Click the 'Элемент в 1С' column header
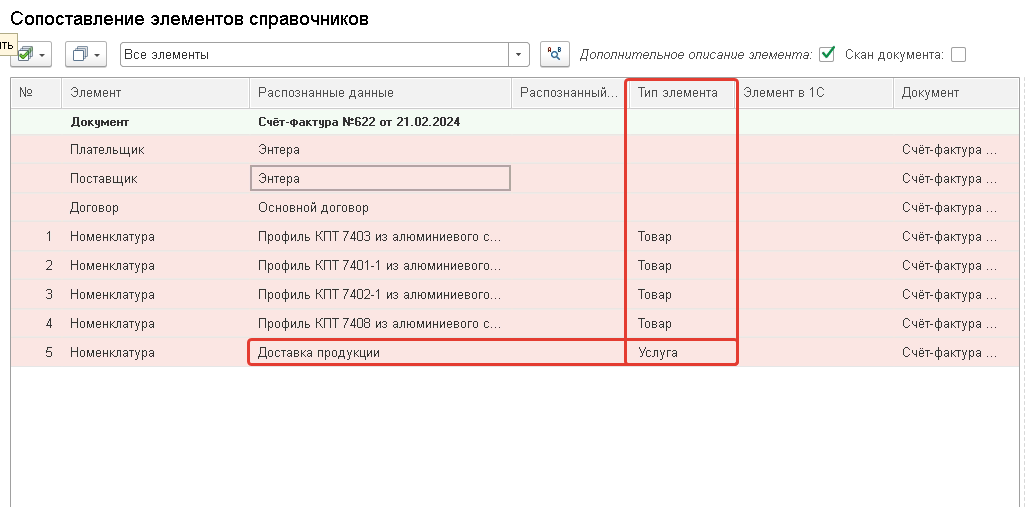The width and height of the screenshot is (1025, 507). click(x=814, y=93)
